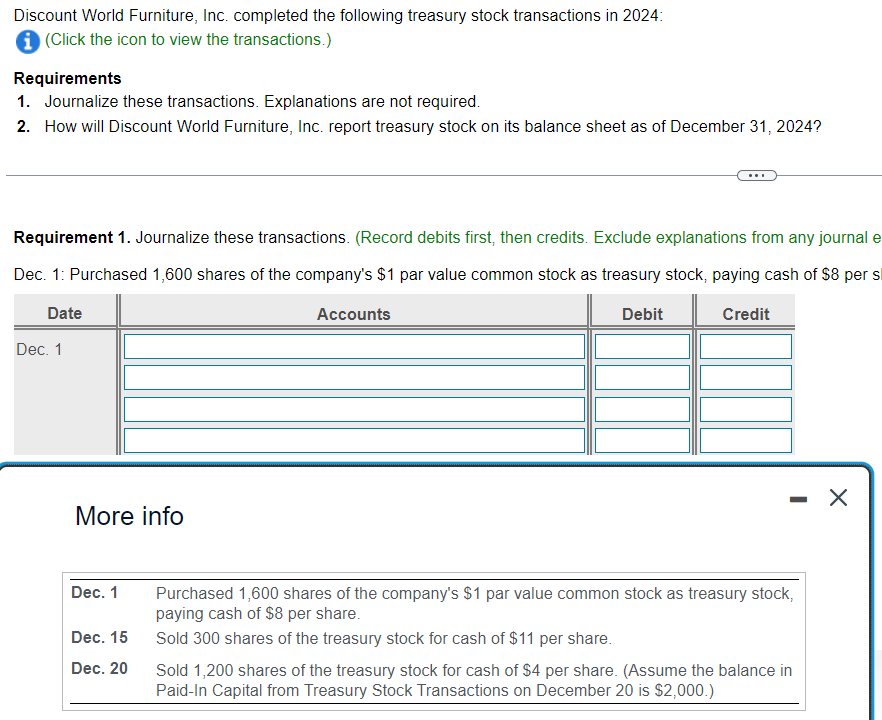Click the 'Dec. 15' entry in More info
Viewport: 882px width, 720px height.
pos(100,637)
